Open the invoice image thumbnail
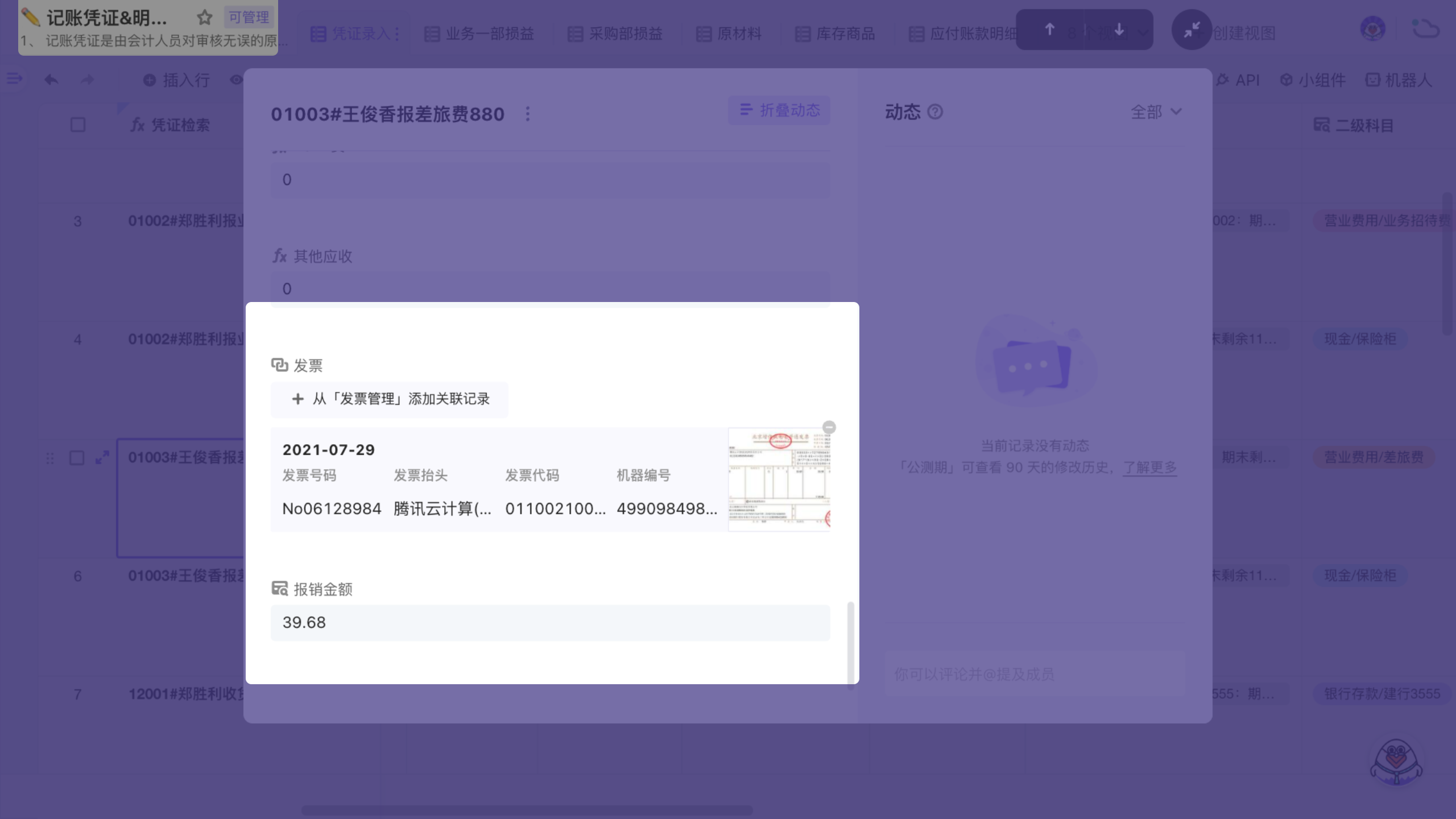1456x819 pixels. tap(779, 479)
